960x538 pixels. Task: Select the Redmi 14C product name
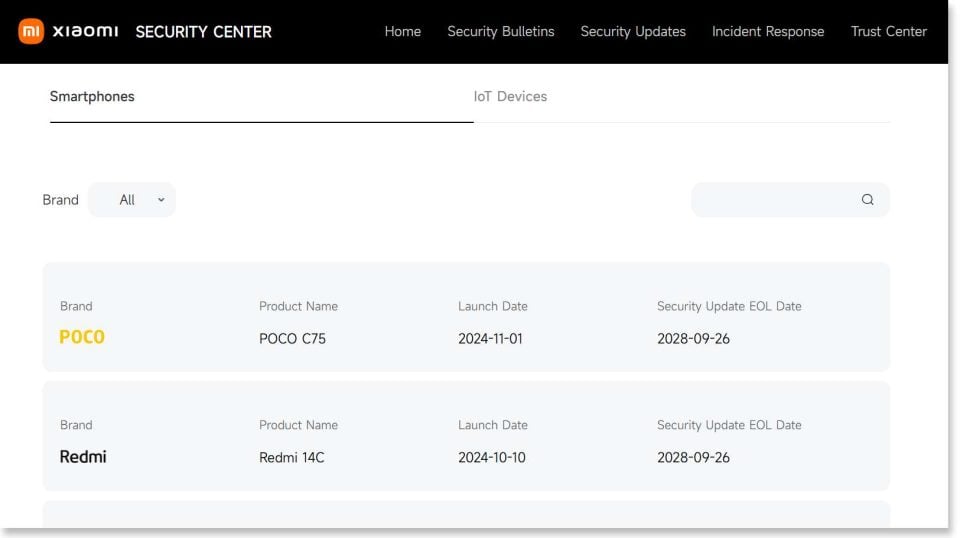pos(291,458)
